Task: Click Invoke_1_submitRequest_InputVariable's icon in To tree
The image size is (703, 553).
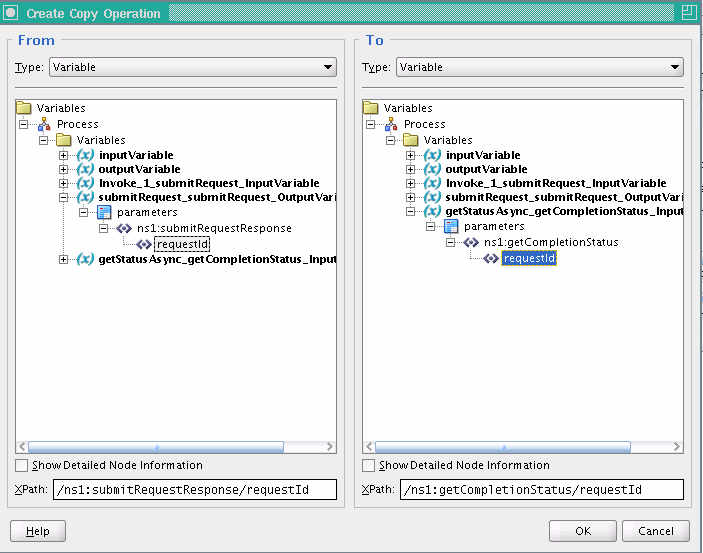Action: click(432, 183)
